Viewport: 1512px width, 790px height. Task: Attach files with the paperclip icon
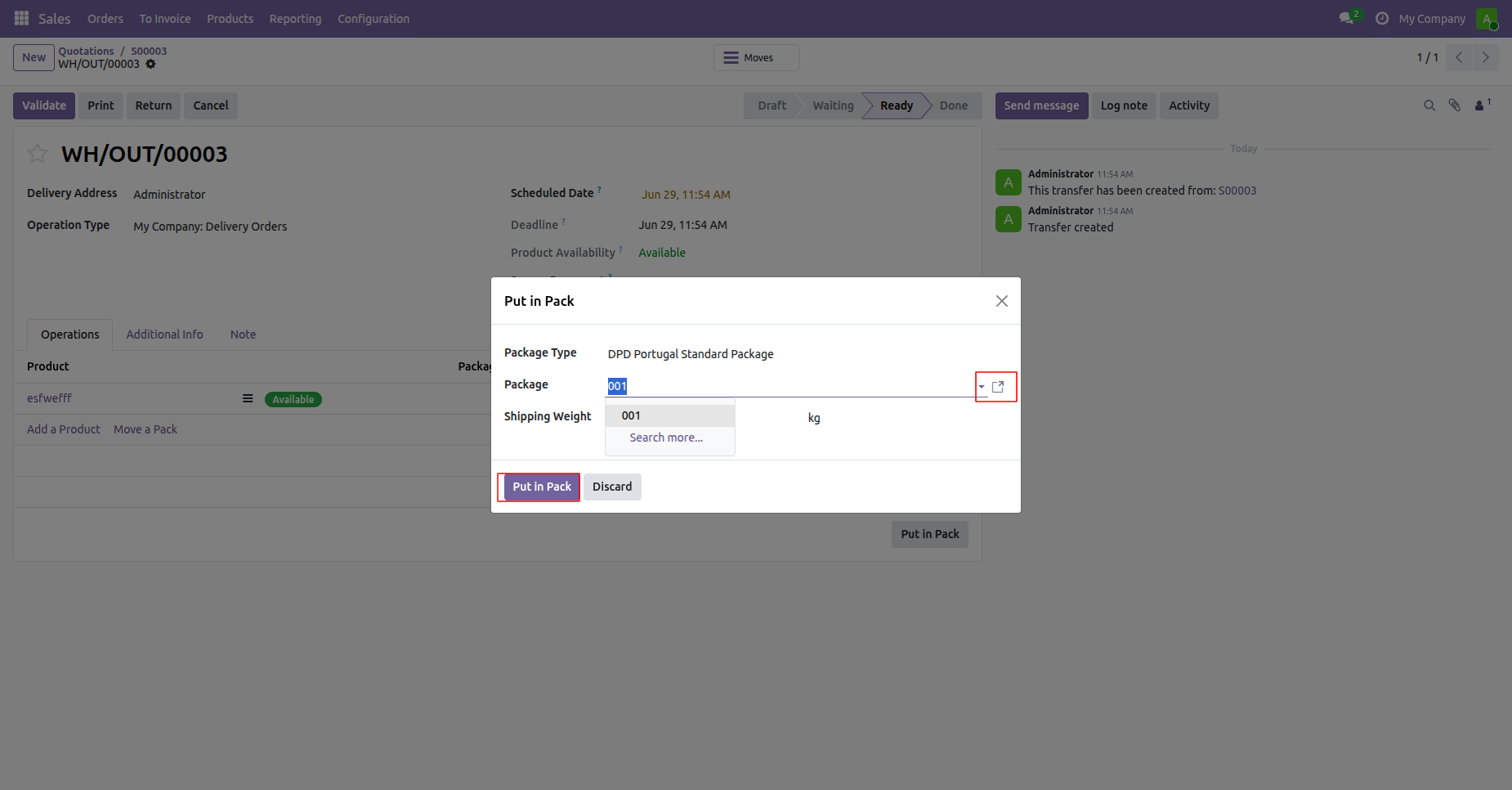[1455, 105]
